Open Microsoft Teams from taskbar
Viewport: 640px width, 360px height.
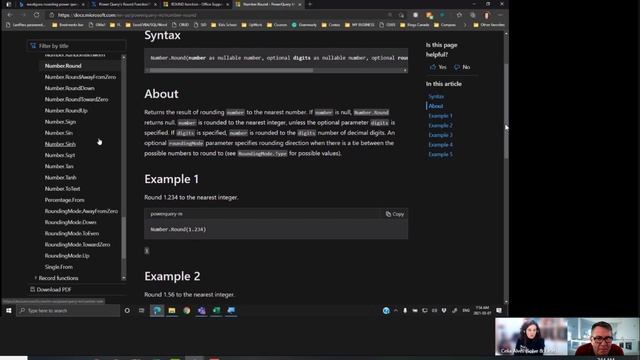point(201,311)
